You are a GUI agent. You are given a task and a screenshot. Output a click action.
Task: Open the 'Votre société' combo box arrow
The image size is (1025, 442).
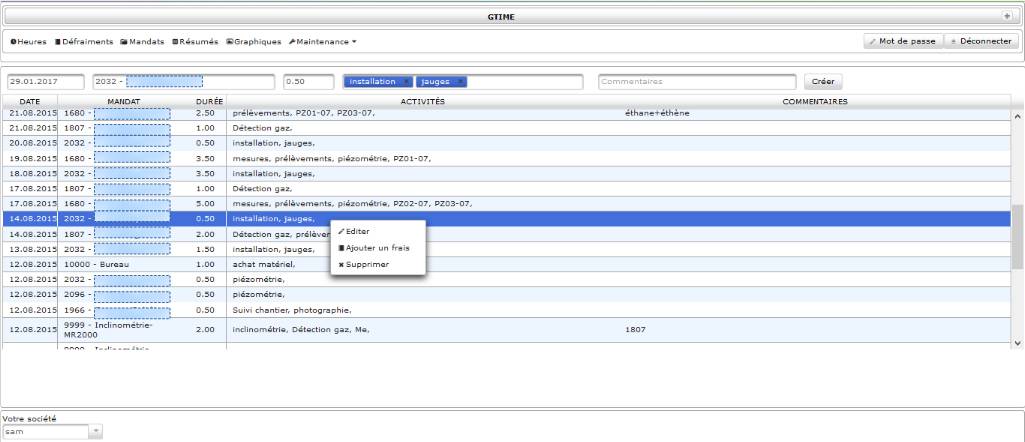pyautogui.click(x=96, y=431)
